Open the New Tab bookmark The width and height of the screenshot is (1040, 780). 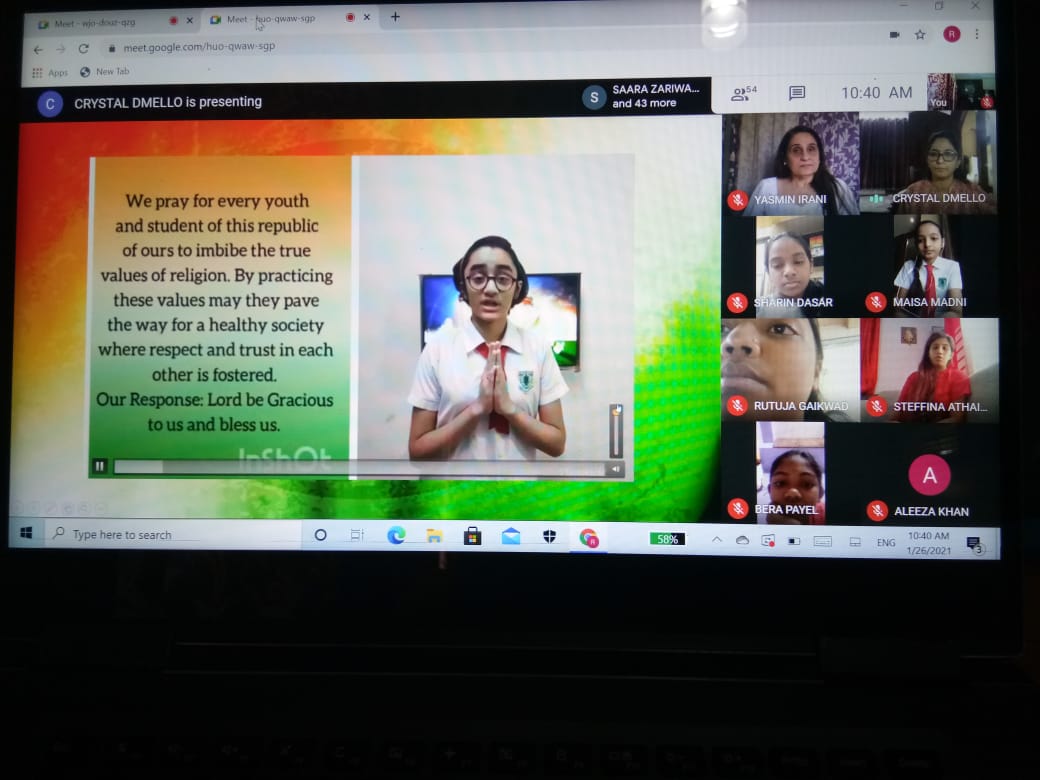pos(105,71)
